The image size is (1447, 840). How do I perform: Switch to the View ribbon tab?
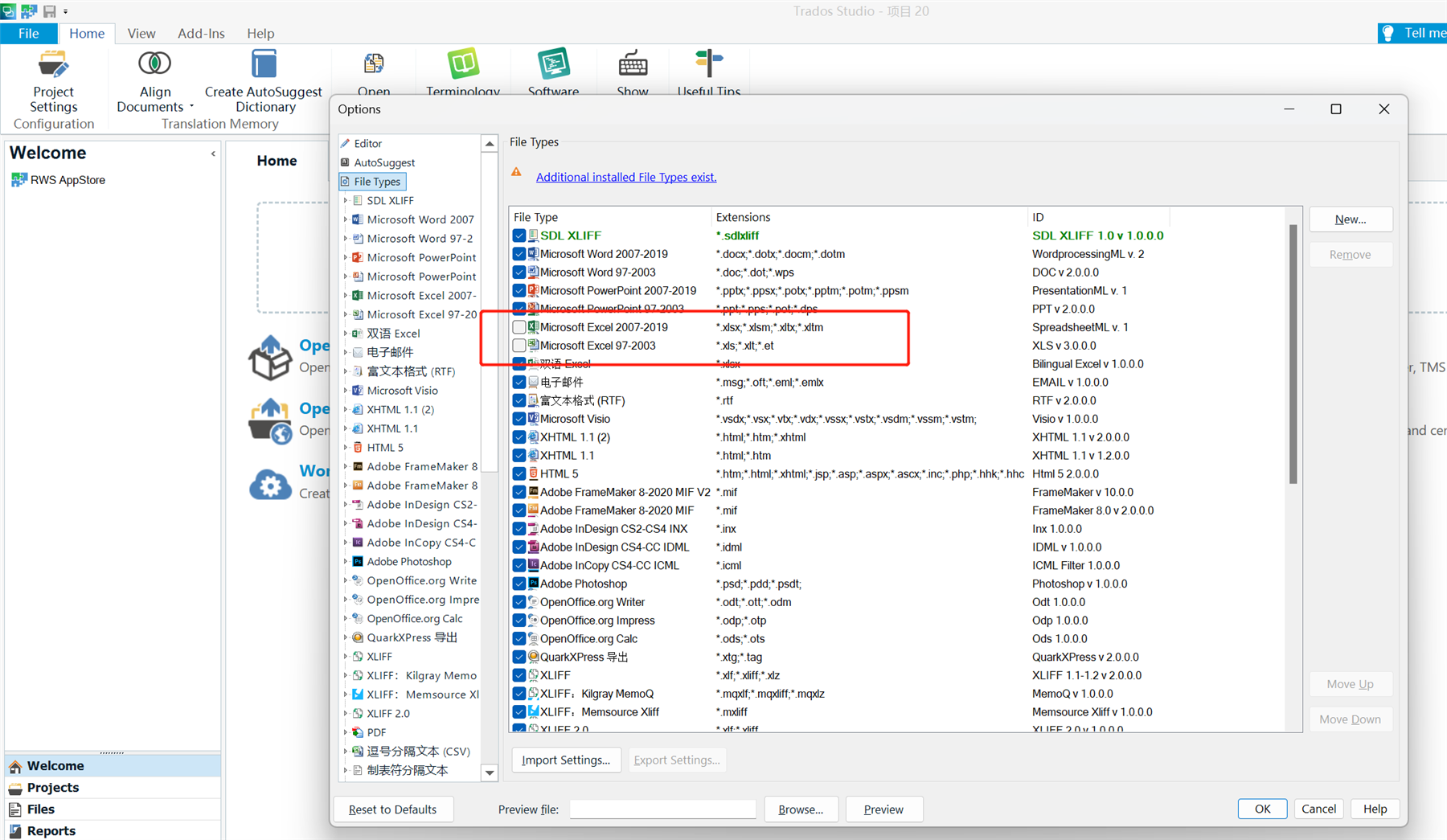(141, 33)
